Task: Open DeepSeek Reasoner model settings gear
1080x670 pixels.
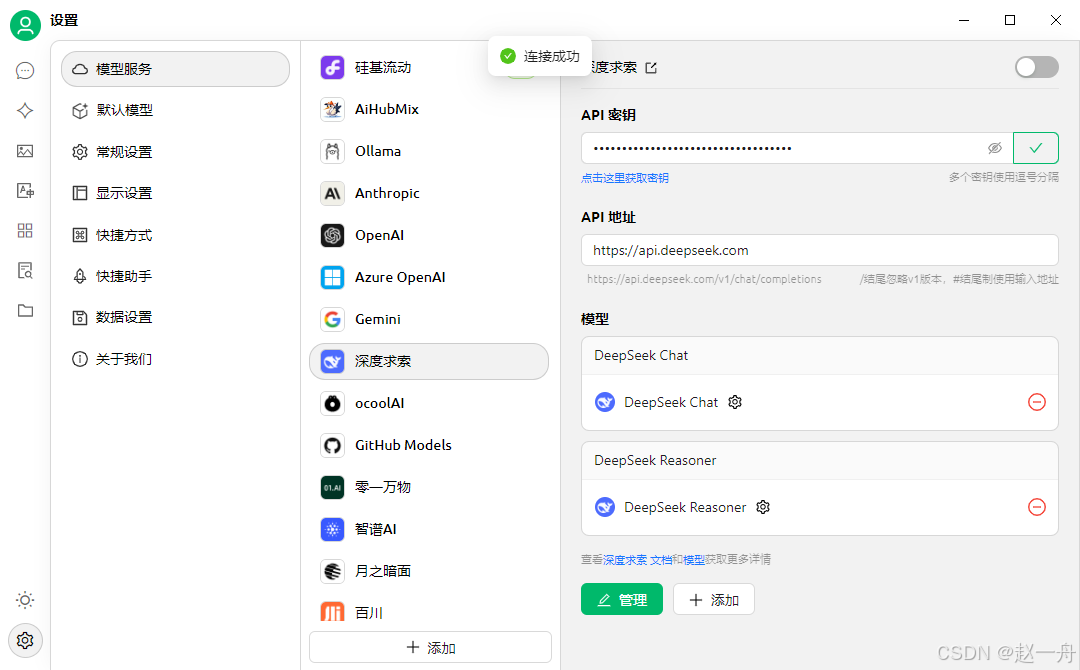Action: (x=762, y=507)
